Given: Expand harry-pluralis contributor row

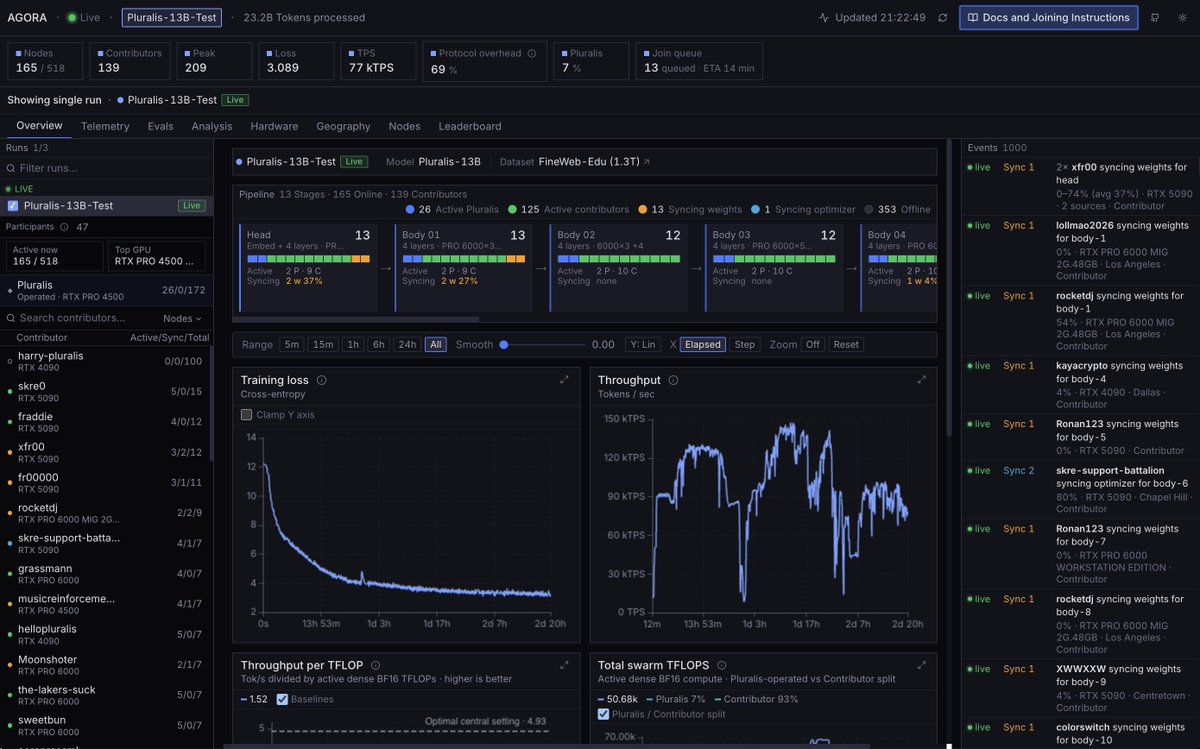Looking at the screenshot, I should coord(106,360).
